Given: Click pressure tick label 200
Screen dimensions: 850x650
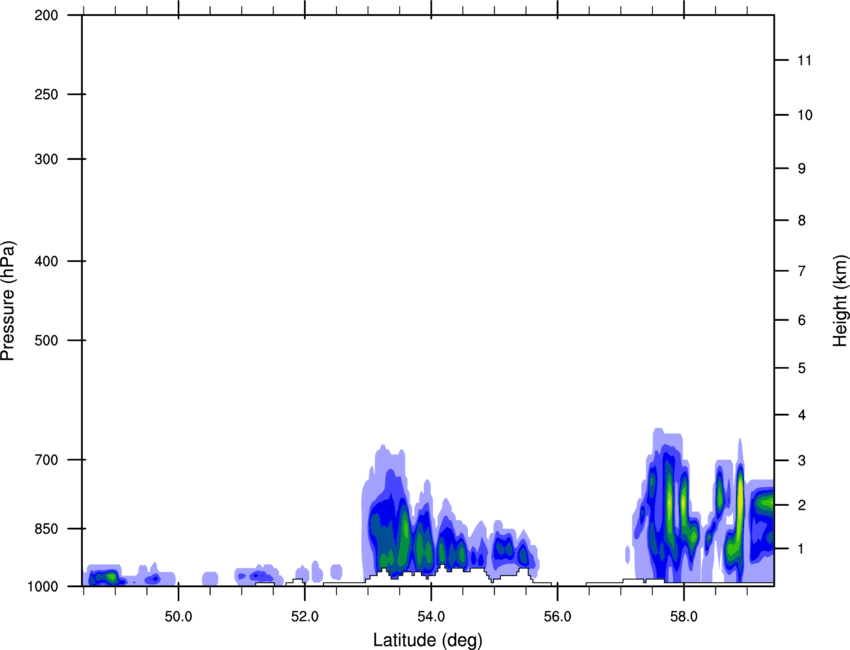Looking at the screenshot, I should 46,15.
